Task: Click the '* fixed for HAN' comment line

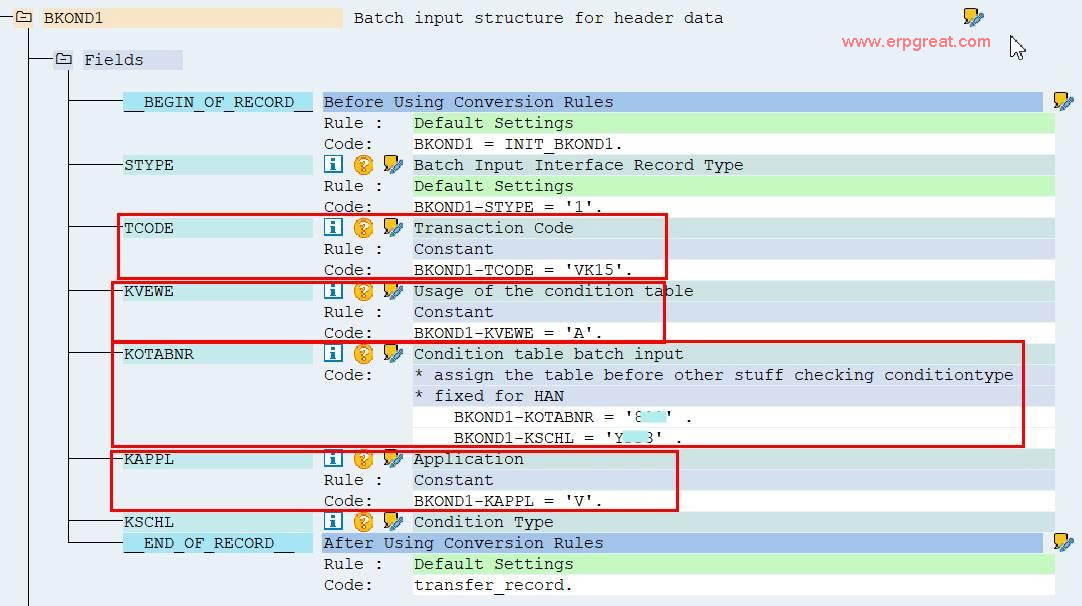Action: 489,396
